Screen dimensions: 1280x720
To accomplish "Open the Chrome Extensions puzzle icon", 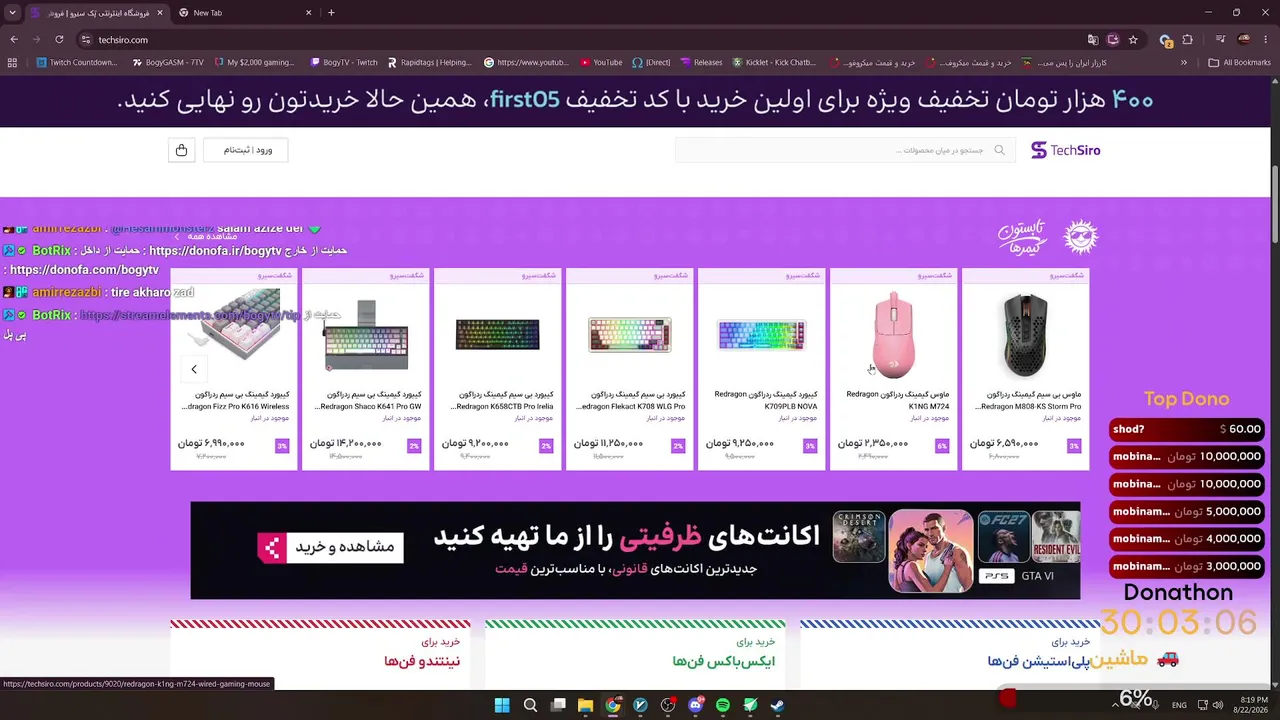I will pos(1187,40).
